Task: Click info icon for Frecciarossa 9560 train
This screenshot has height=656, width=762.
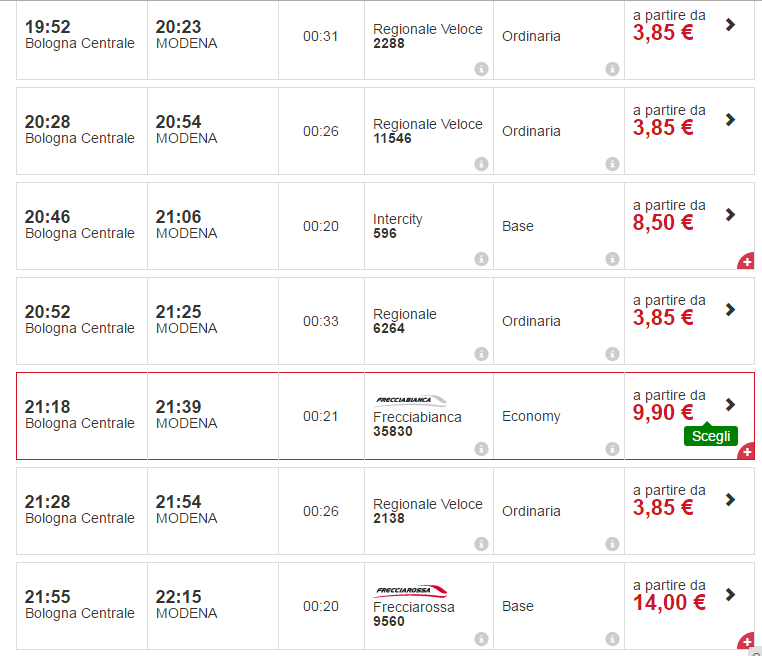Action: (481, 639)
